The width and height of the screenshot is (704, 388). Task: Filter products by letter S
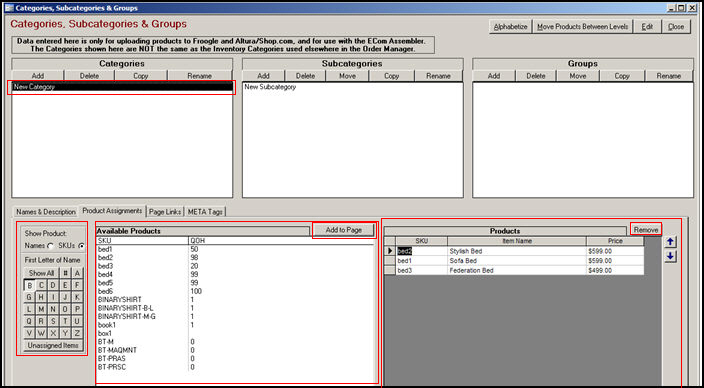(53, 321)
